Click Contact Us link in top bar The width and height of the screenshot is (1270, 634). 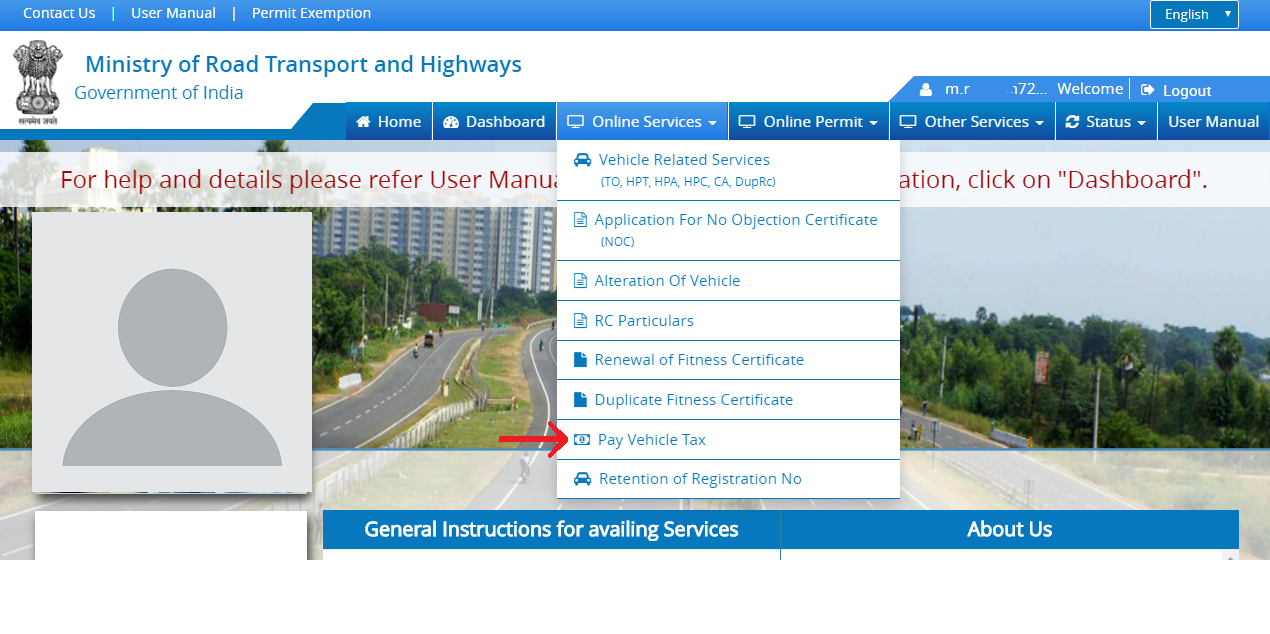click(x=59, y=13)
